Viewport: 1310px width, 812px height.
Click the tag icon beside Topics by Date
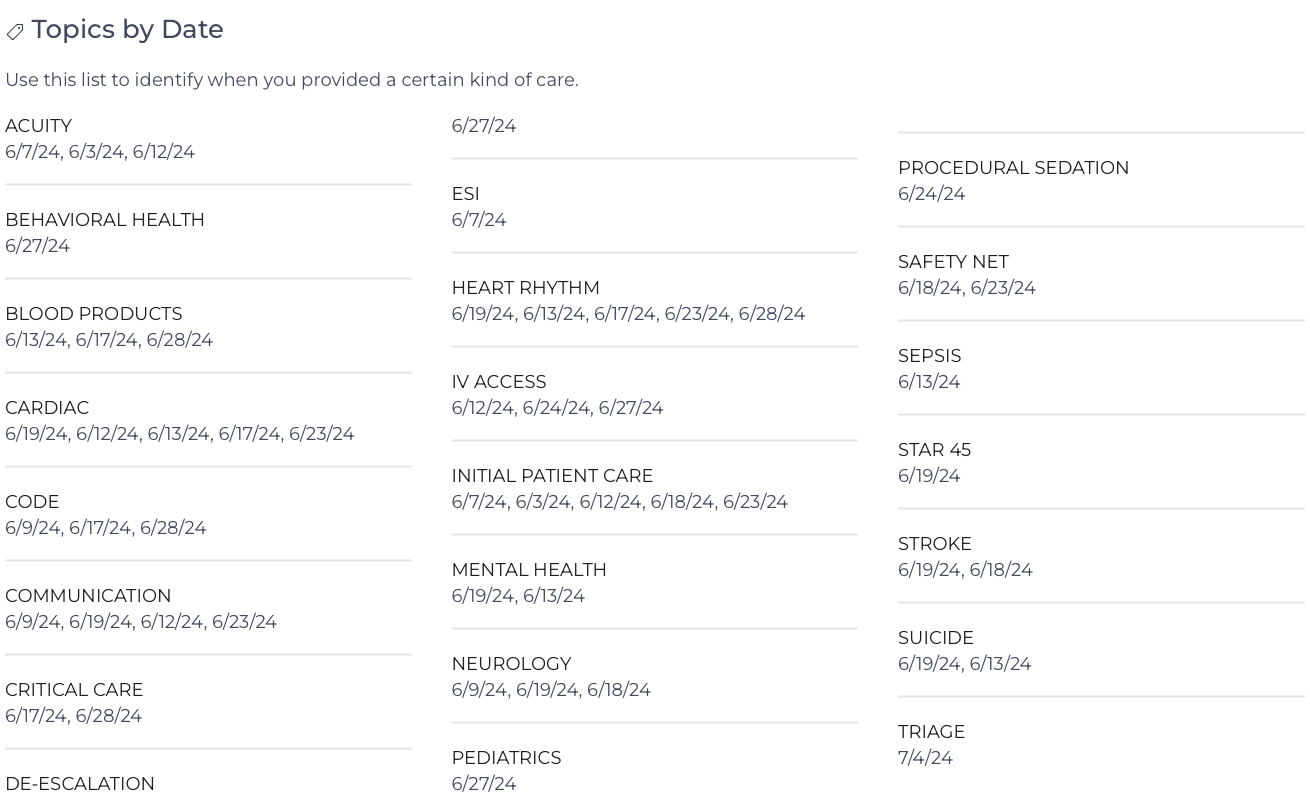point(15,32)
